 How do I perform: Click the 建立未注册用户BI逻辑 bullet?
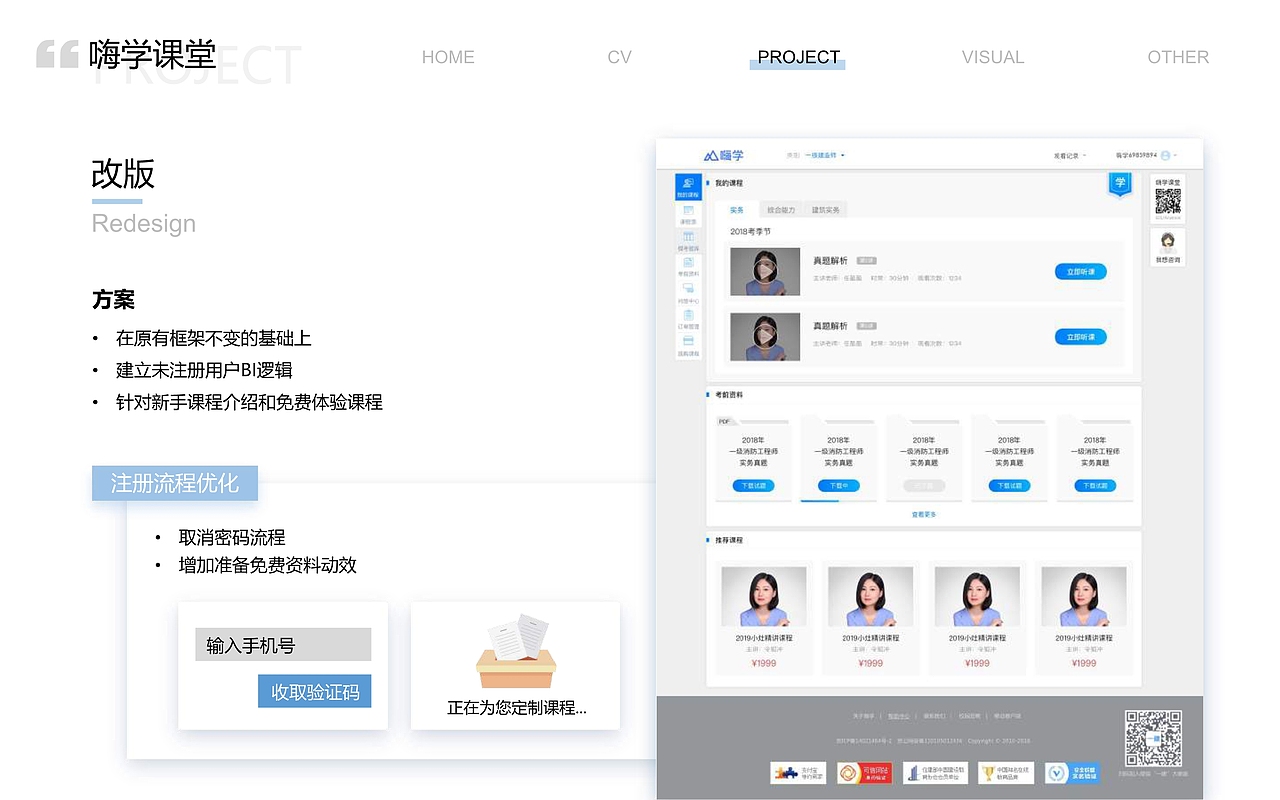pos(204,370)
